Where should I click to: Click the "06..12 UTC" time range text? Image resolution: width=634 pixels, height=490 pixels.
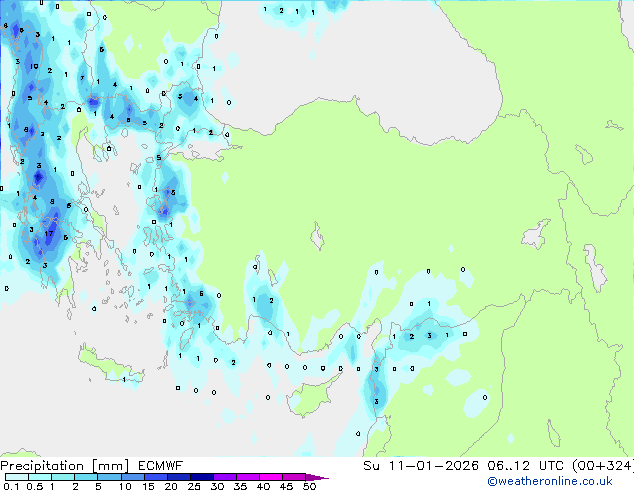(x=525, y=466)
